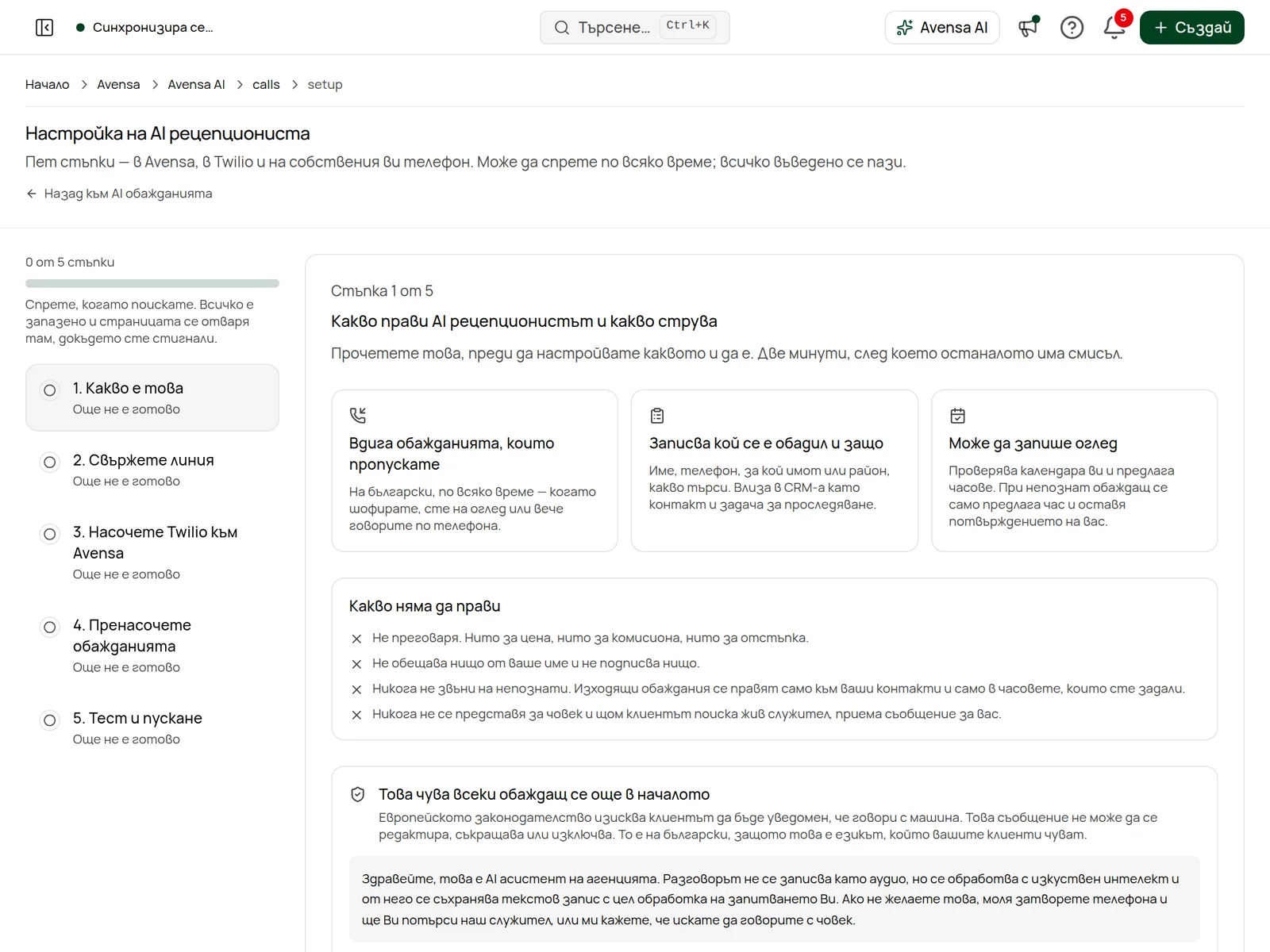Go to 'Начало' breadcrumb
The image size is (1270, 952).
click(x=48, y=84)
